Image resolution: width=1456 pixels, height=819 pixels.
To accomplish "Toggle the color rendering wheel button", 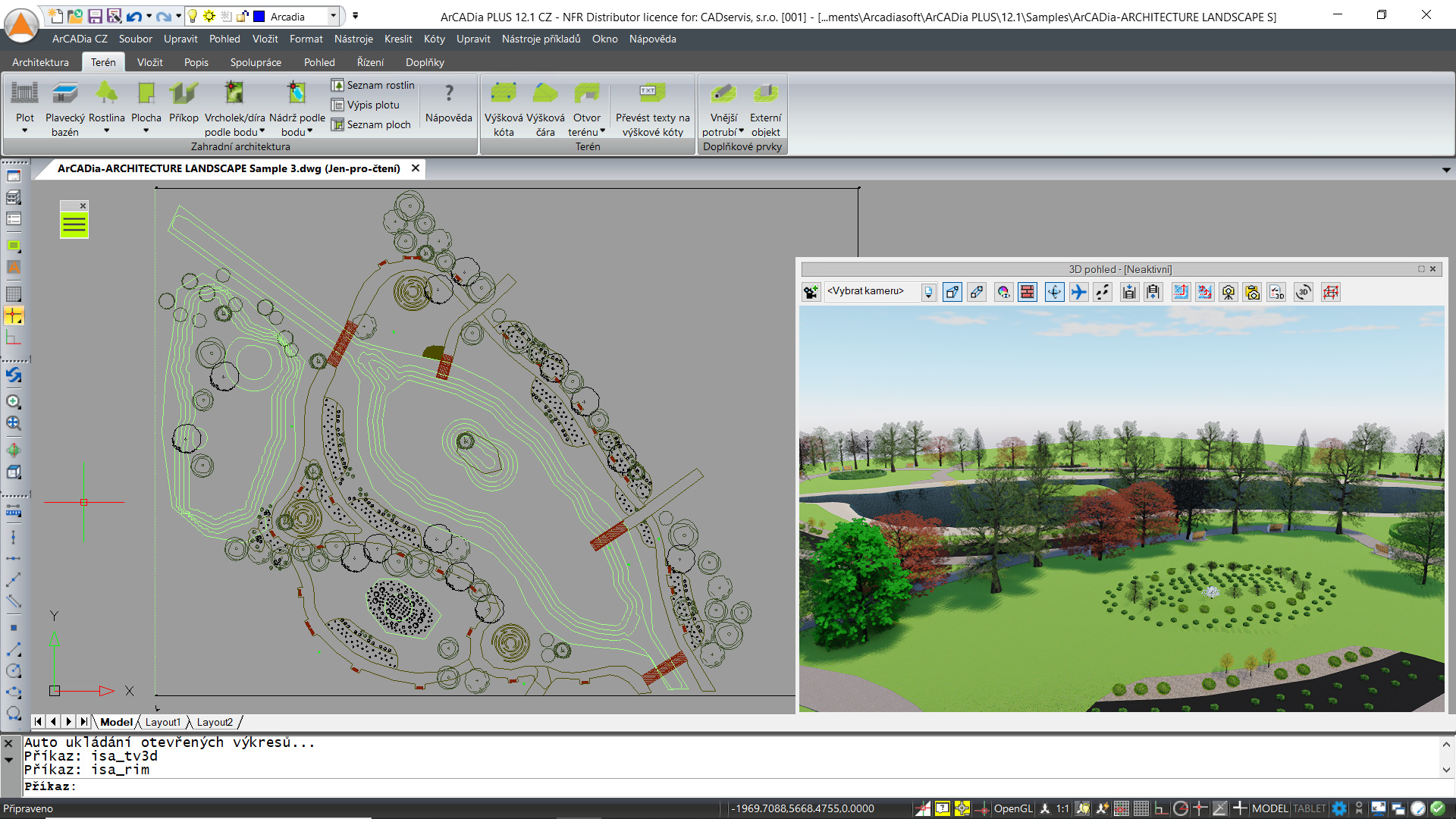I will click(x=1003, y=292).
